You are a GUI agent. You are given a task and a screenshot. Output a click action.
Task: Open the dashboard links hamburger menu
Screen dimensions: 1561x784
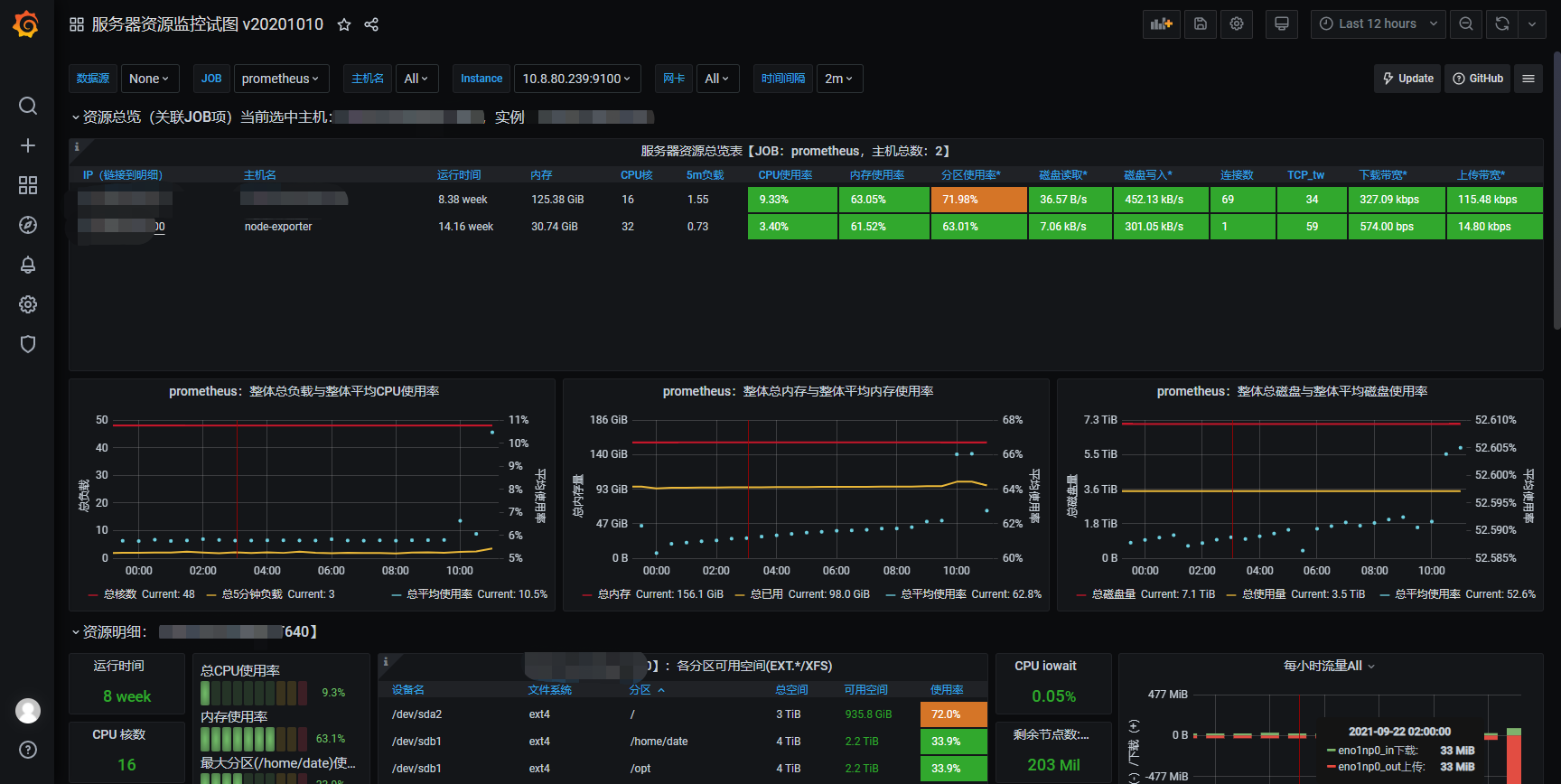click(1528, 79)
